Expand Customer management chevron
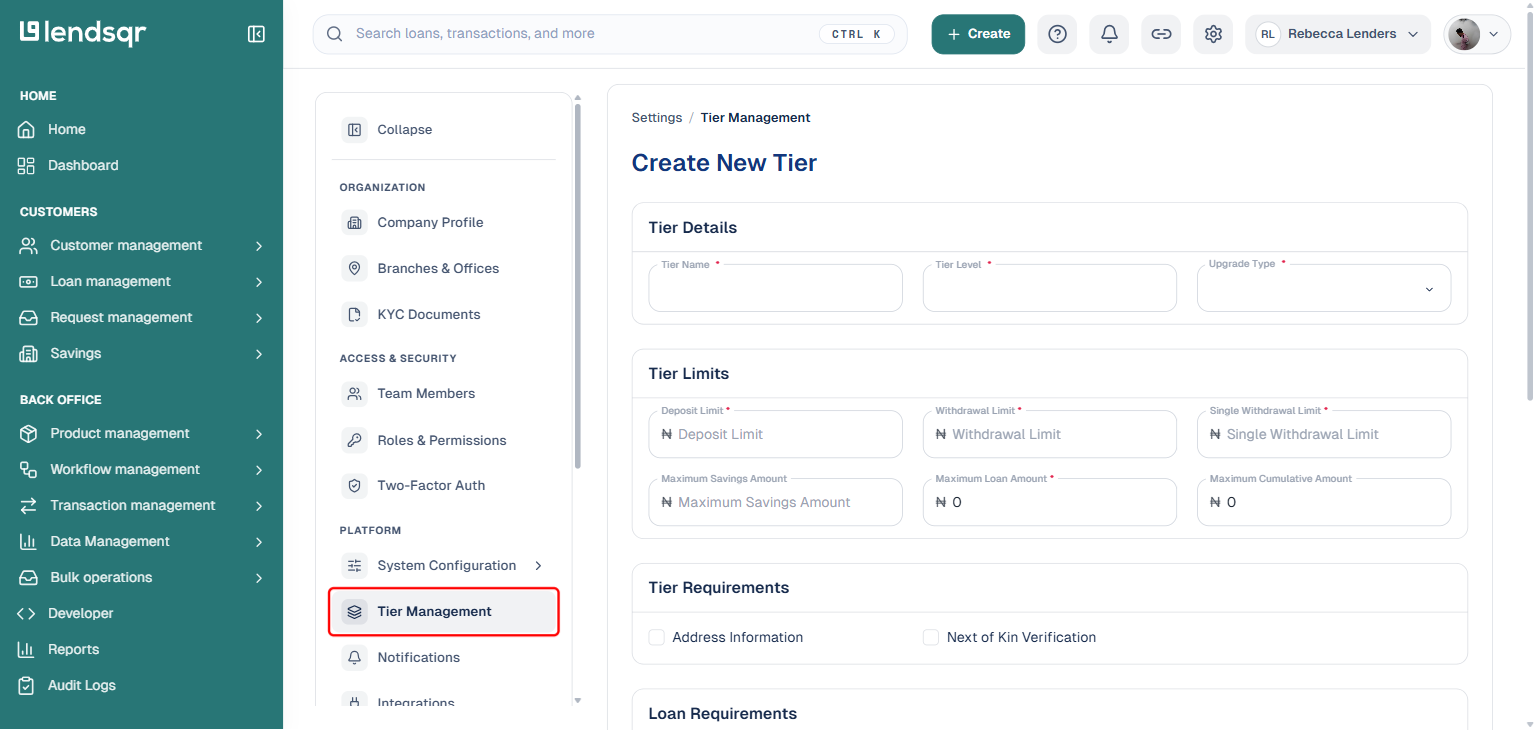 [259, 246]
